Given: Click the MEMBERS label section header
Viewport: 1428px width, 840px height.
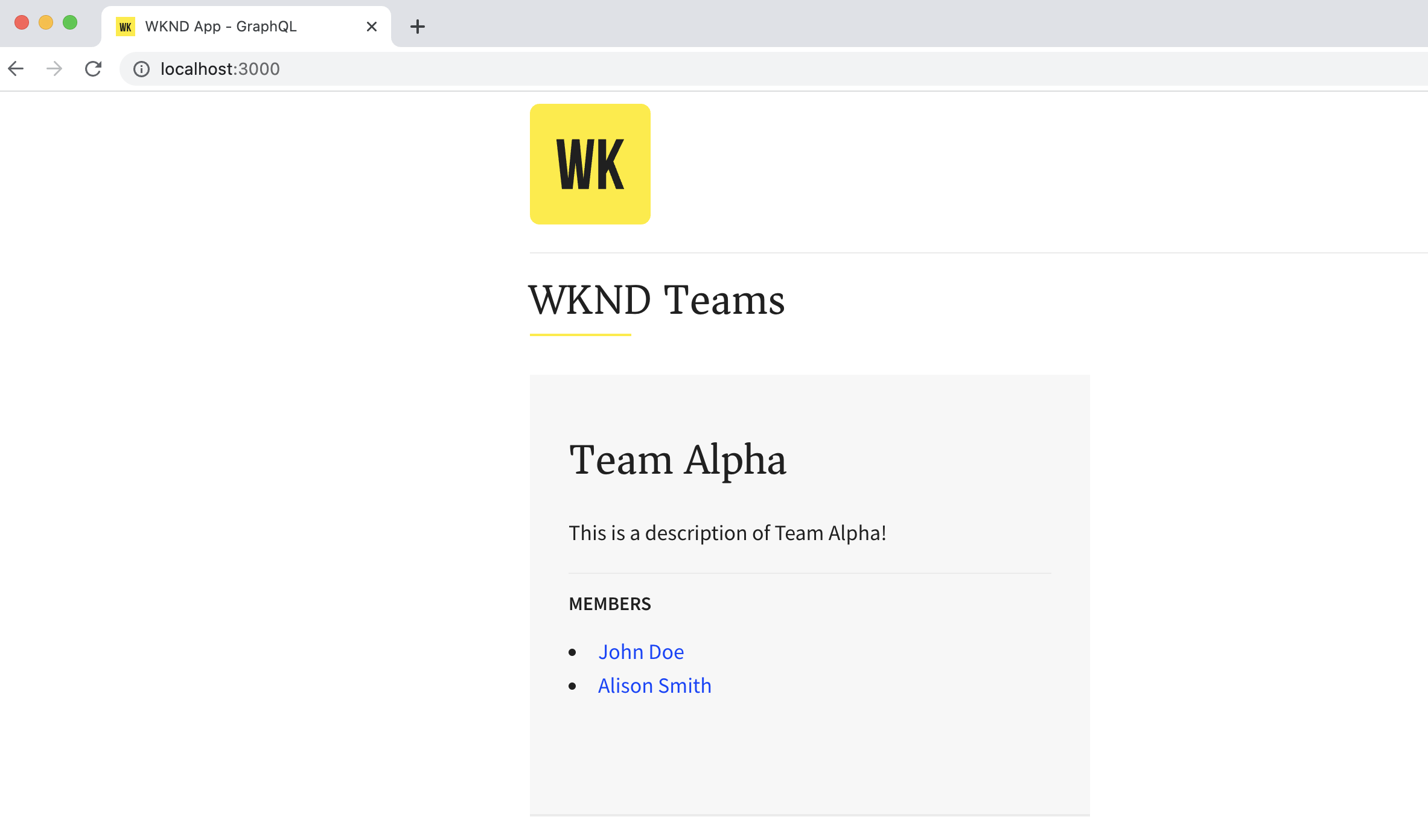Looking at the screenshot, I should pyautogui.click(x=610, y=603).
